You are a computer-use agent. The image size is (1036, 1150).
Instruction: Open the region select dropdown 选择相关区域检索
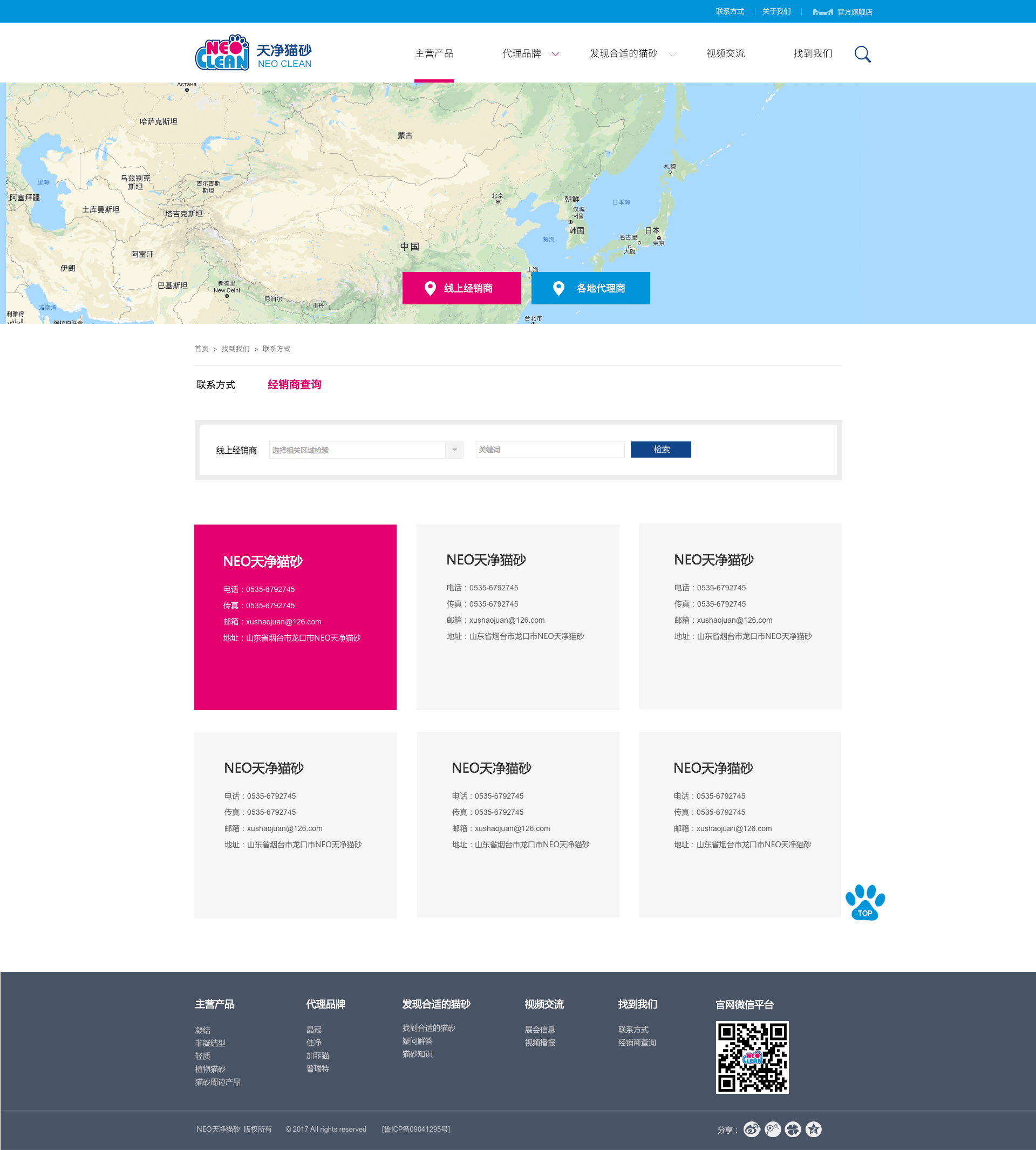click(366, 450)
